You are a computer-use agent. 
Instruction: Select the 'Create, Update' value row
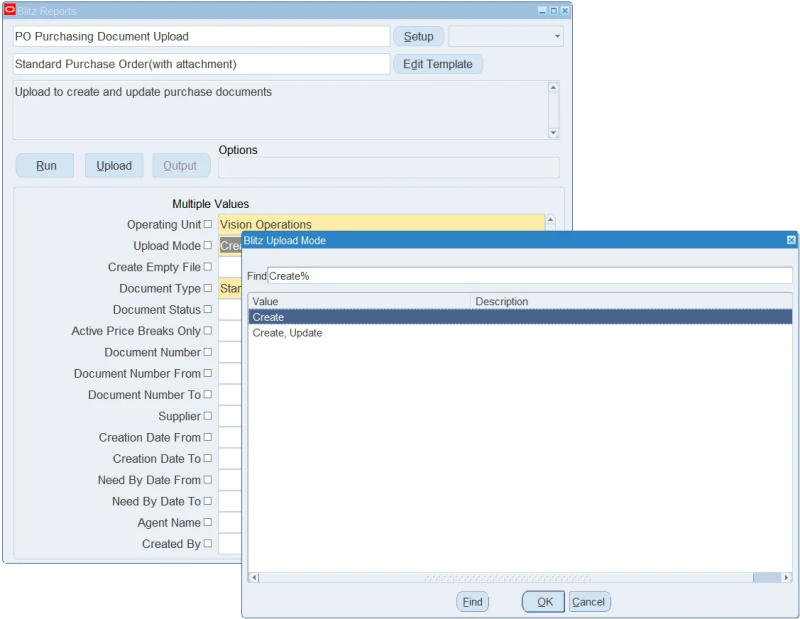click(x=520, y=333)
